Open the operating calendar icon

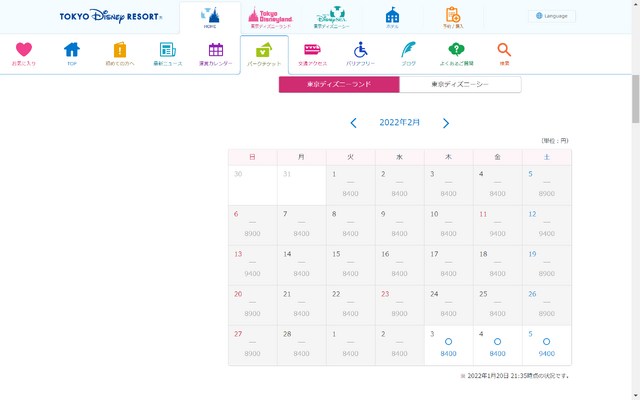[216, 54]
